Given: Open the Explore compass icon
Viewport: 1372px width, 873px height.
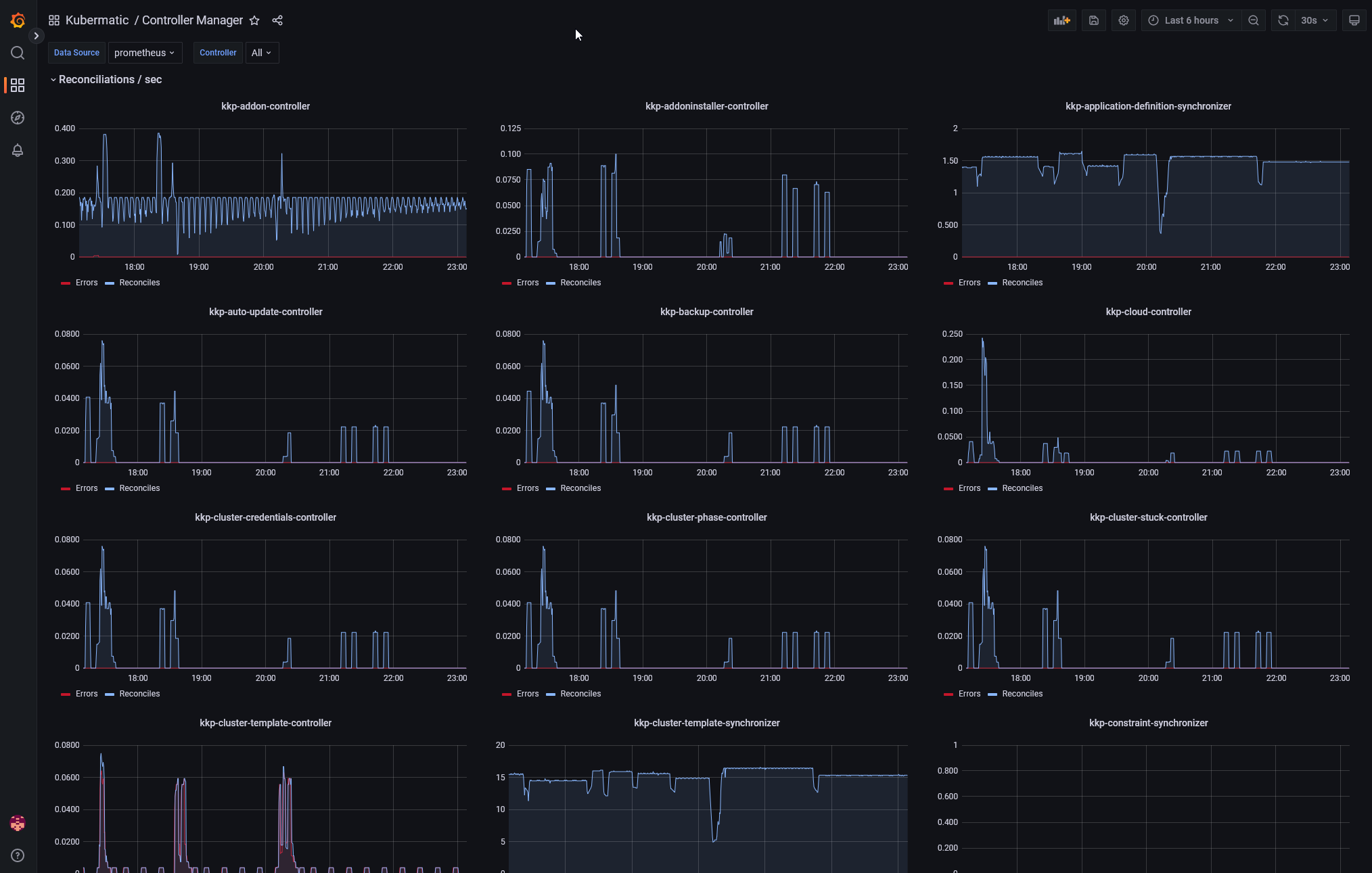Looking at the screenshot, I should (18, 118).
